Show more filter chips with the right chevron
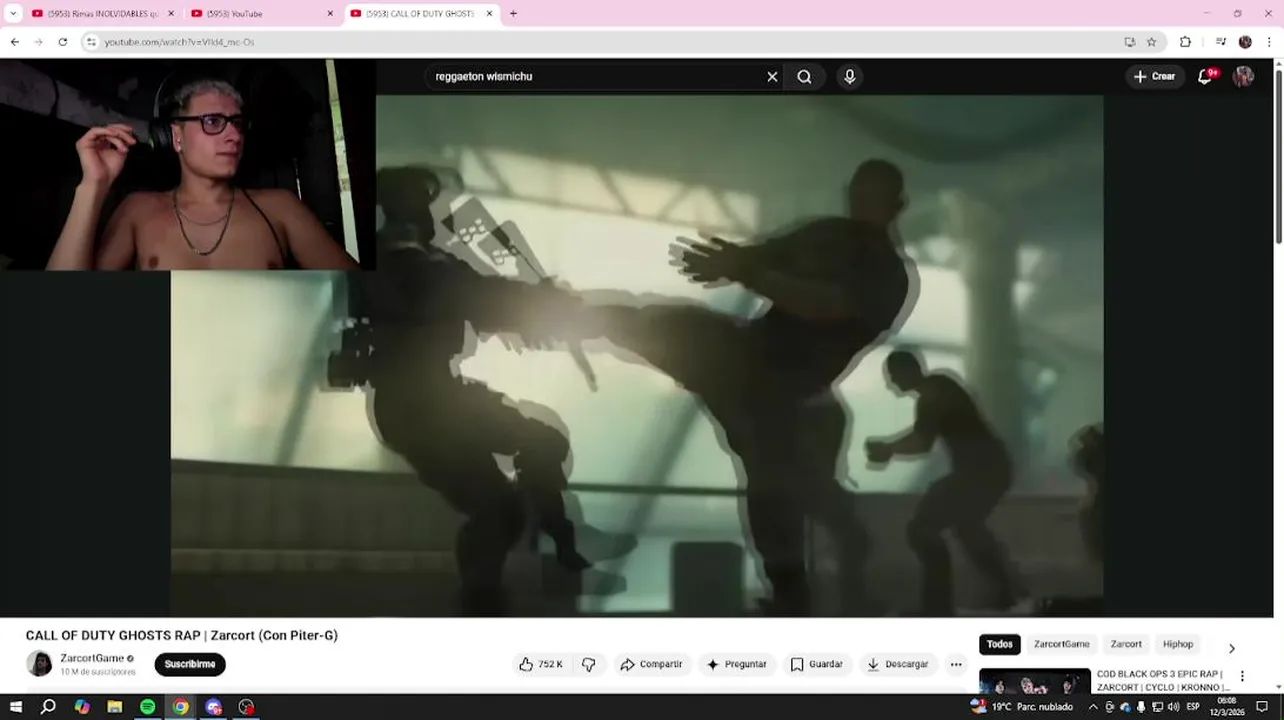 [1232, 648]
